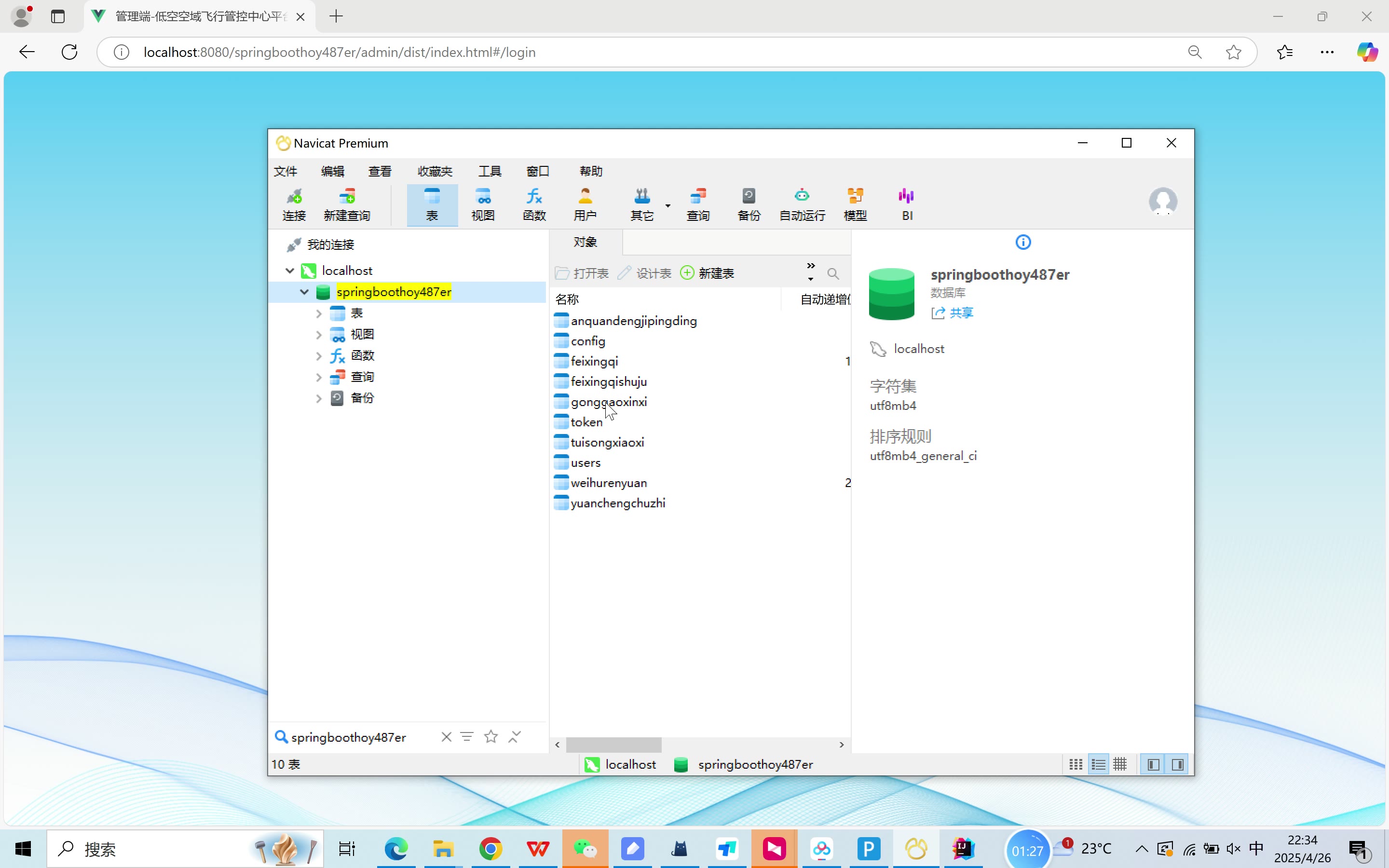This screenshot has width=1389, height=868.
Task: Open the BI toolbar icon
Action: coord(907,204)
